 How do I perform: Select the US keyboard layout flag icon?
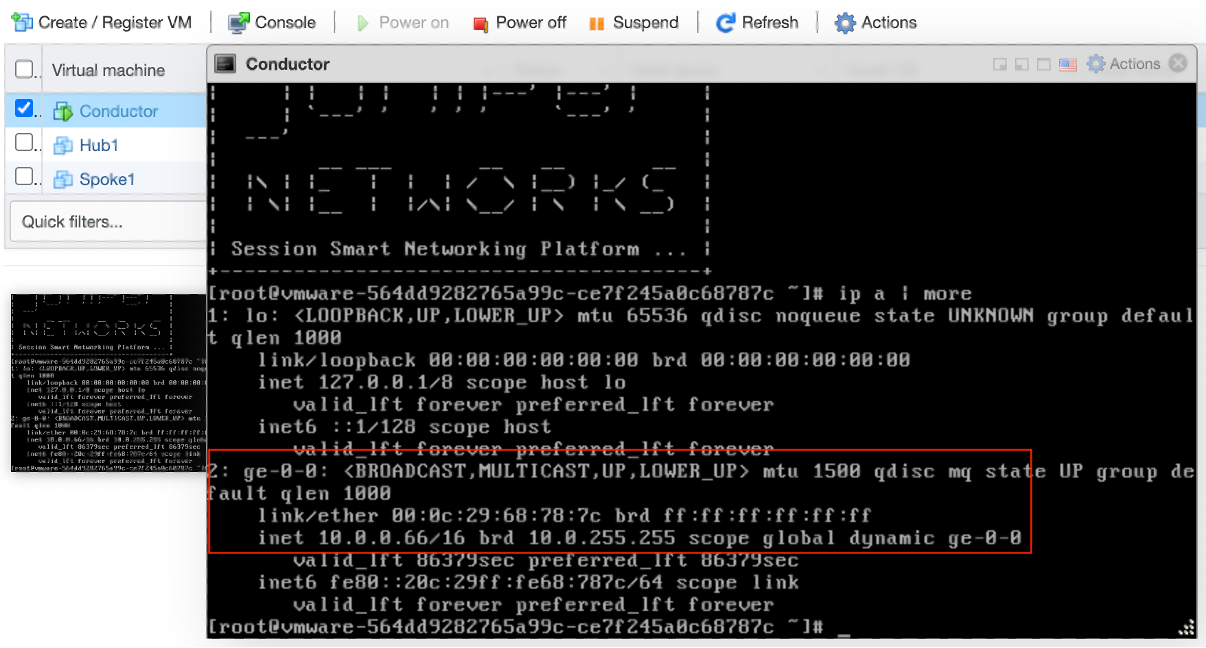coord(1068,64)
